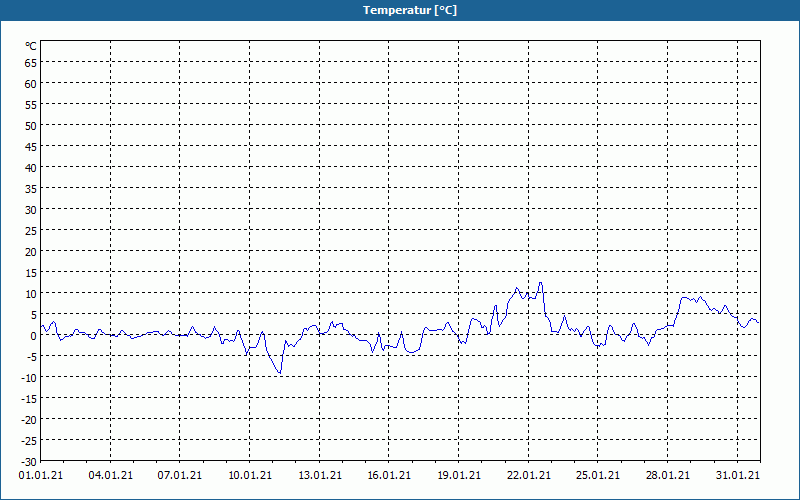
Task: Select the 13.01.21 date label
Action: pos(319,476)
